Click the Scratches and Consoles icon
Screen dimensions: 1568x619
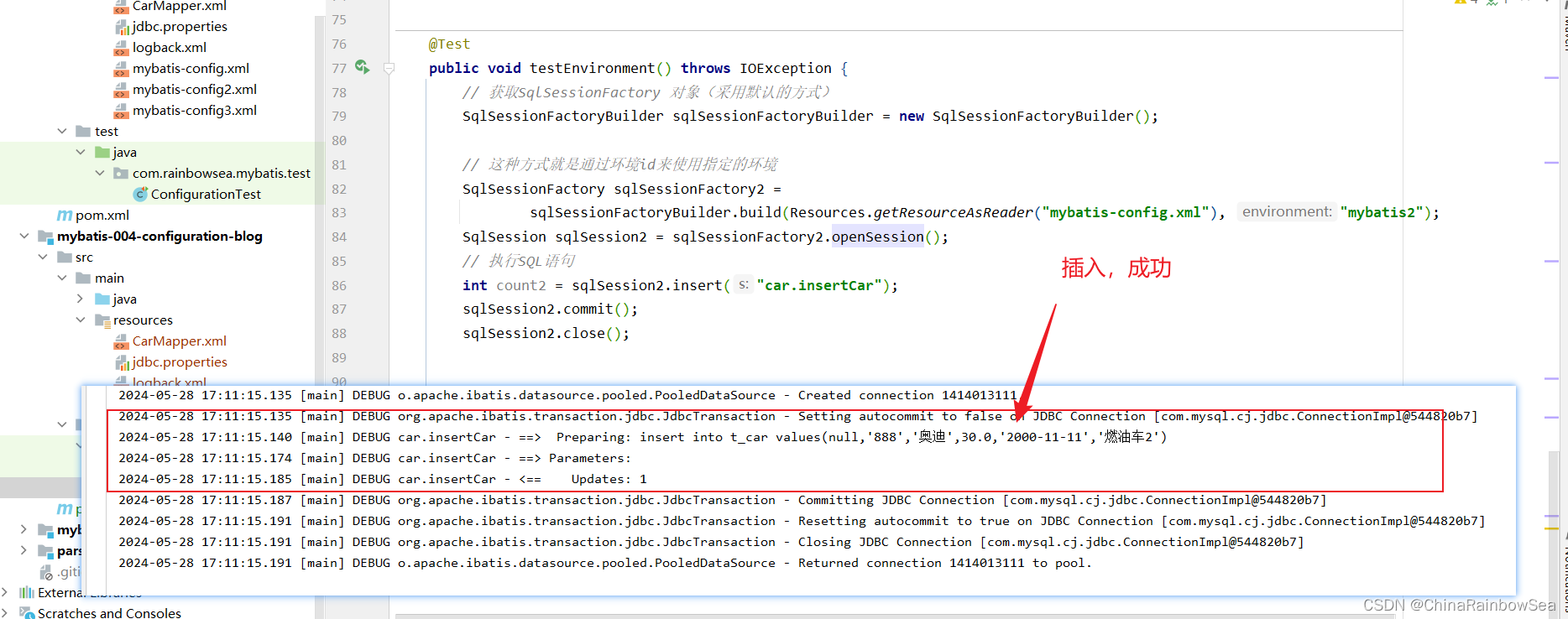[x=27, y=613]
